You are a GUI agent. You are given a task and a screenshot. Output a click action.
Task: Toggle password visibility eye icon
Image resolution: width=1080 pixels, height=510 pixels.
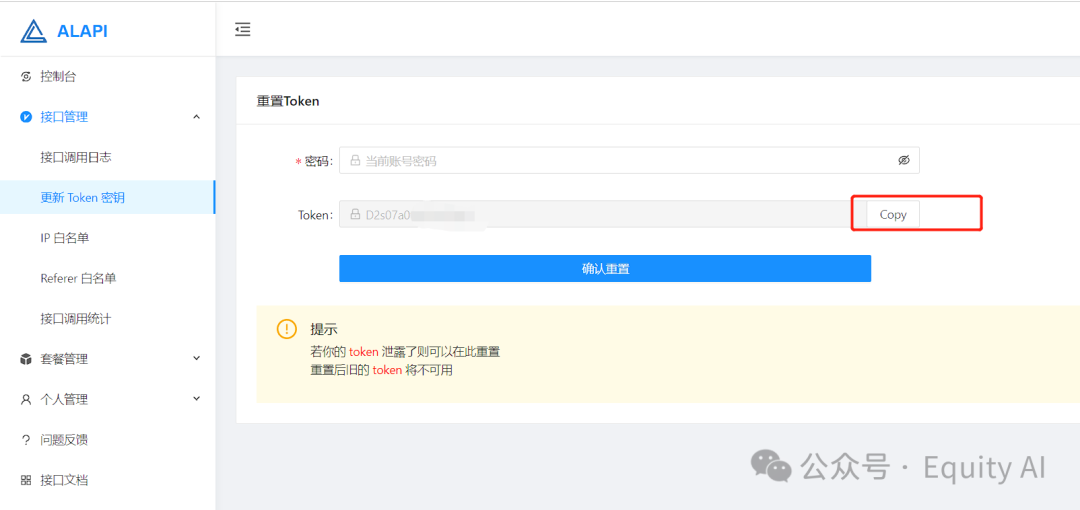(904, 161)
